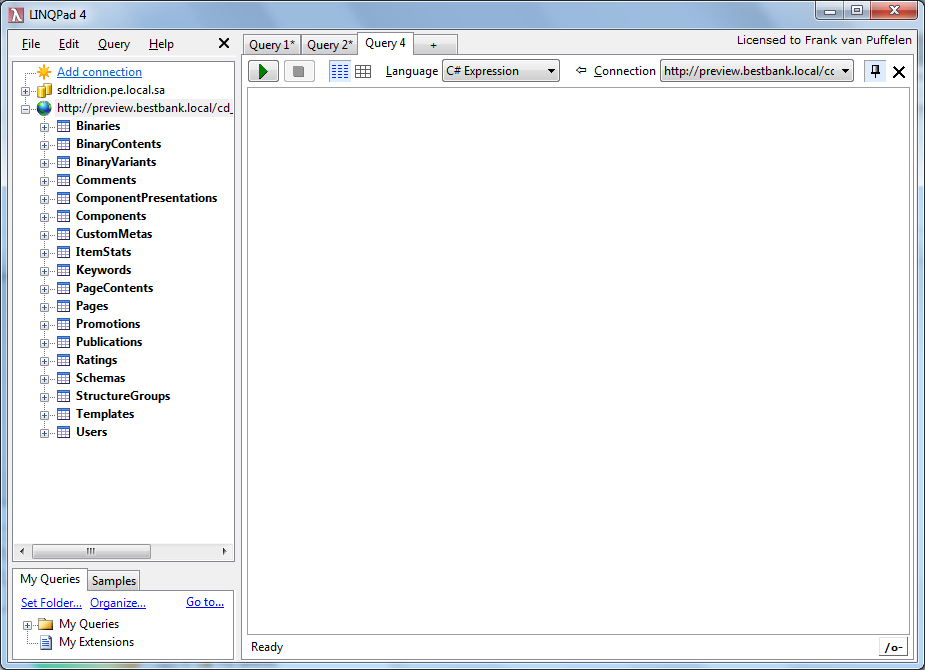Run the query with the green Execute button
The image size is (925, 670).
(x=263, y=71)
